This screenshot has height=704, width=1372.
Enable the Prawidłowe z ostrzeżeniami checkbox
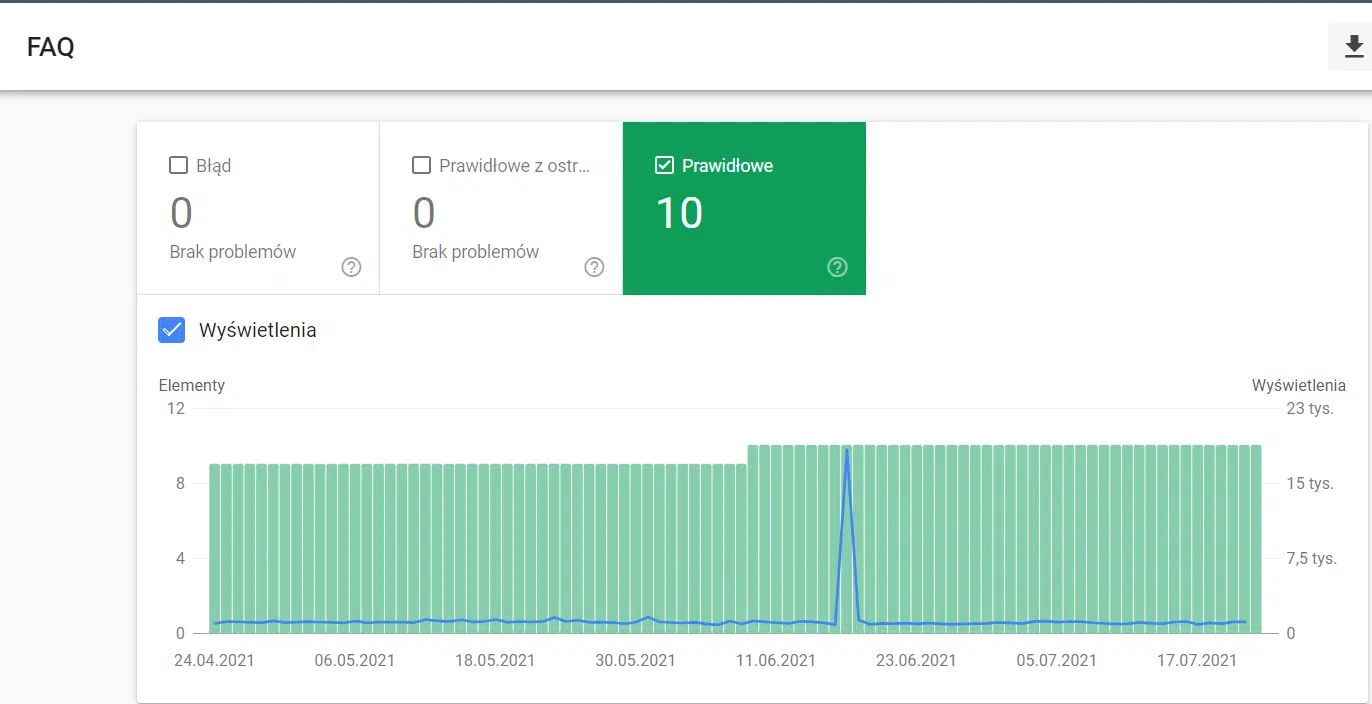(x=421, y=165)
